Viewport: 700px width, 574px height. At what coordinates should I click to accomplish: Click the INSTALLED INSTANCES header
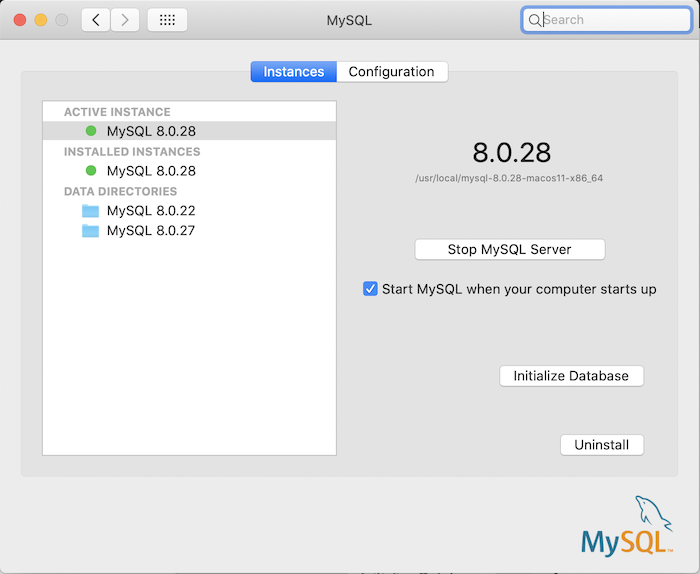point(132,151)
